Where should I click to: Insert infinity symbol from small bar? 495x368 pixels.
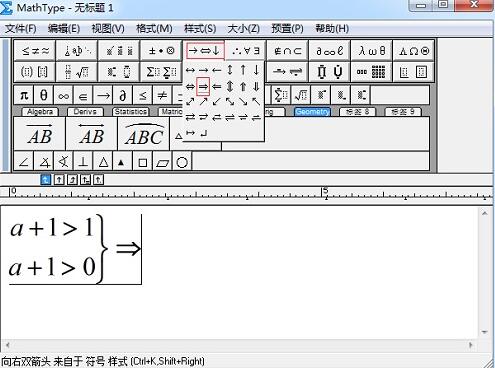tap(63, 96)
